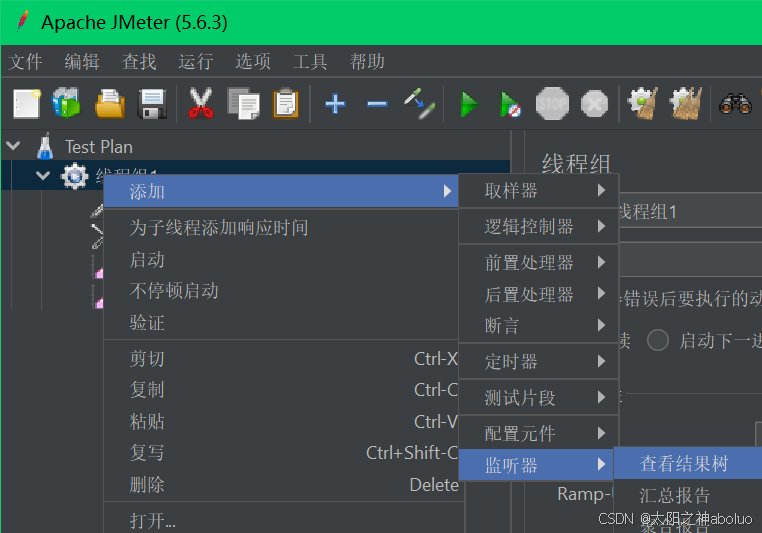Open the 文件 menu
This screenshot has width=762, height=533.
tap(25, 62)
